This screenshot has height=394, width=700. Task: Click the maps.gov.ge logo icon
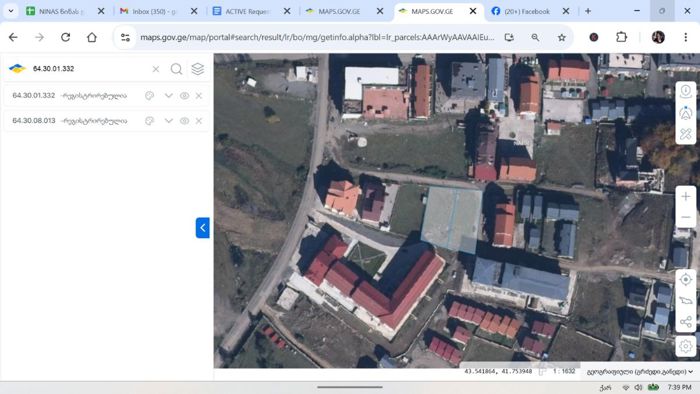pyautogui.click(x=17, y=68)
